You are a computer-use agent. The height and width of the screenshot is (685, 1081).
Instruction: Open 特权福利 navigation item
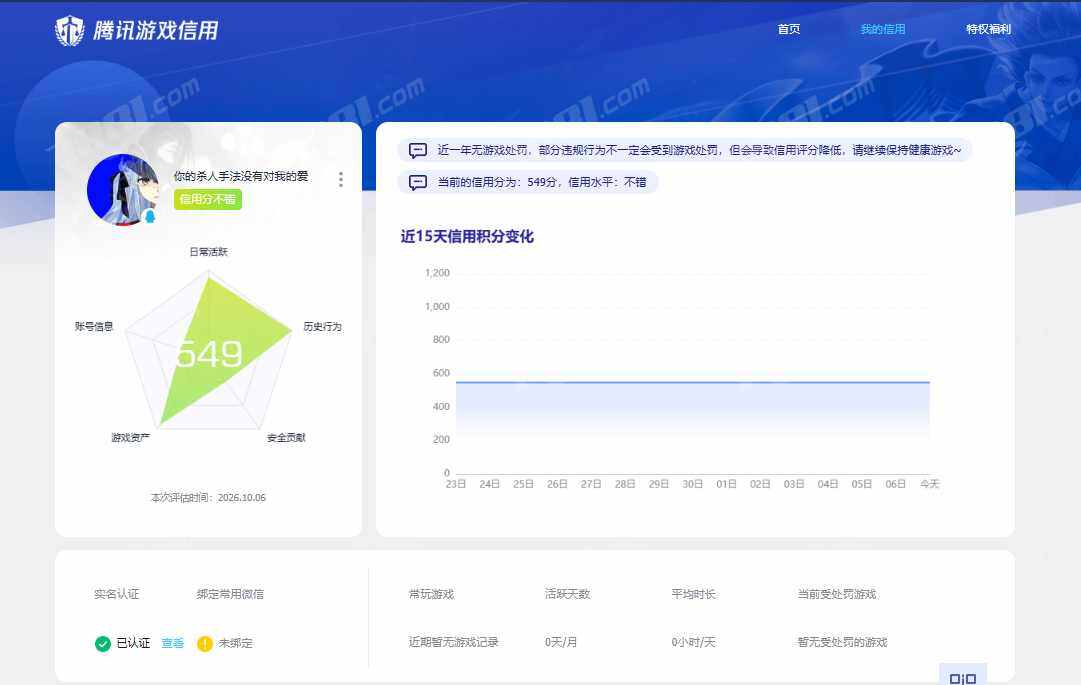(988, 29)
